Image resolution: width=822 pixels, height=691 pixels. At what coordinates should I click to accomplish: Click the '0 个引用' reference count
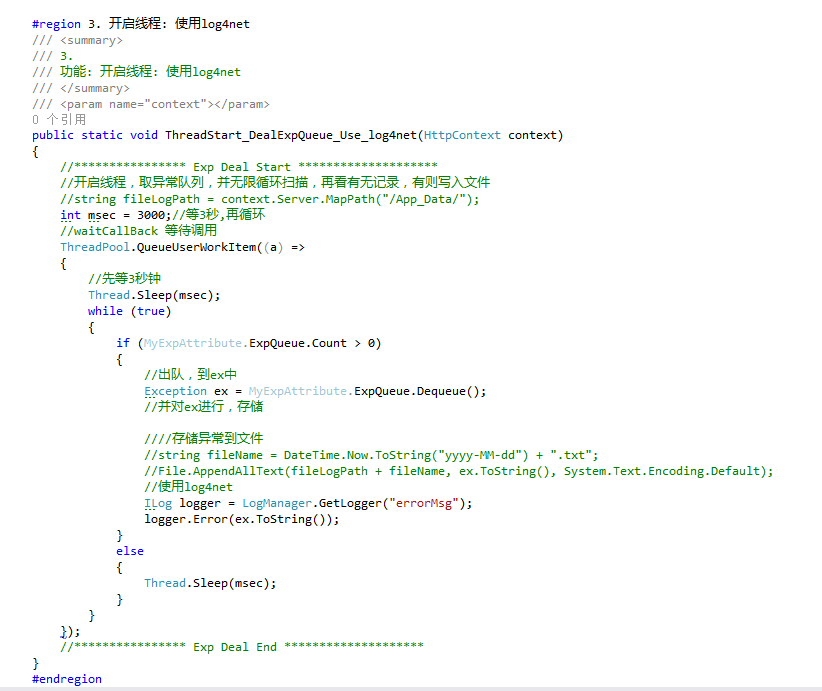pos(59,120)
